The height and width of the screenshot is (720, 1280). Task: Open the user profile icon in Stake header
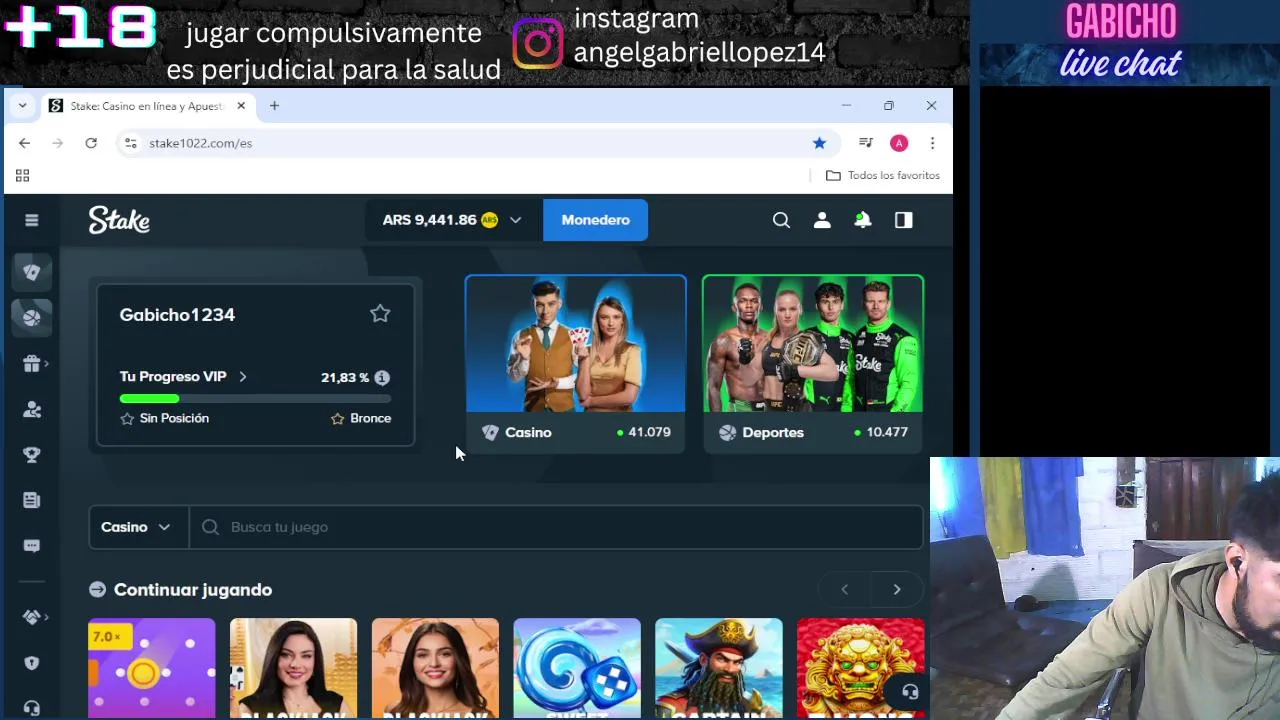pyautogui.click(x=822, y=220)
